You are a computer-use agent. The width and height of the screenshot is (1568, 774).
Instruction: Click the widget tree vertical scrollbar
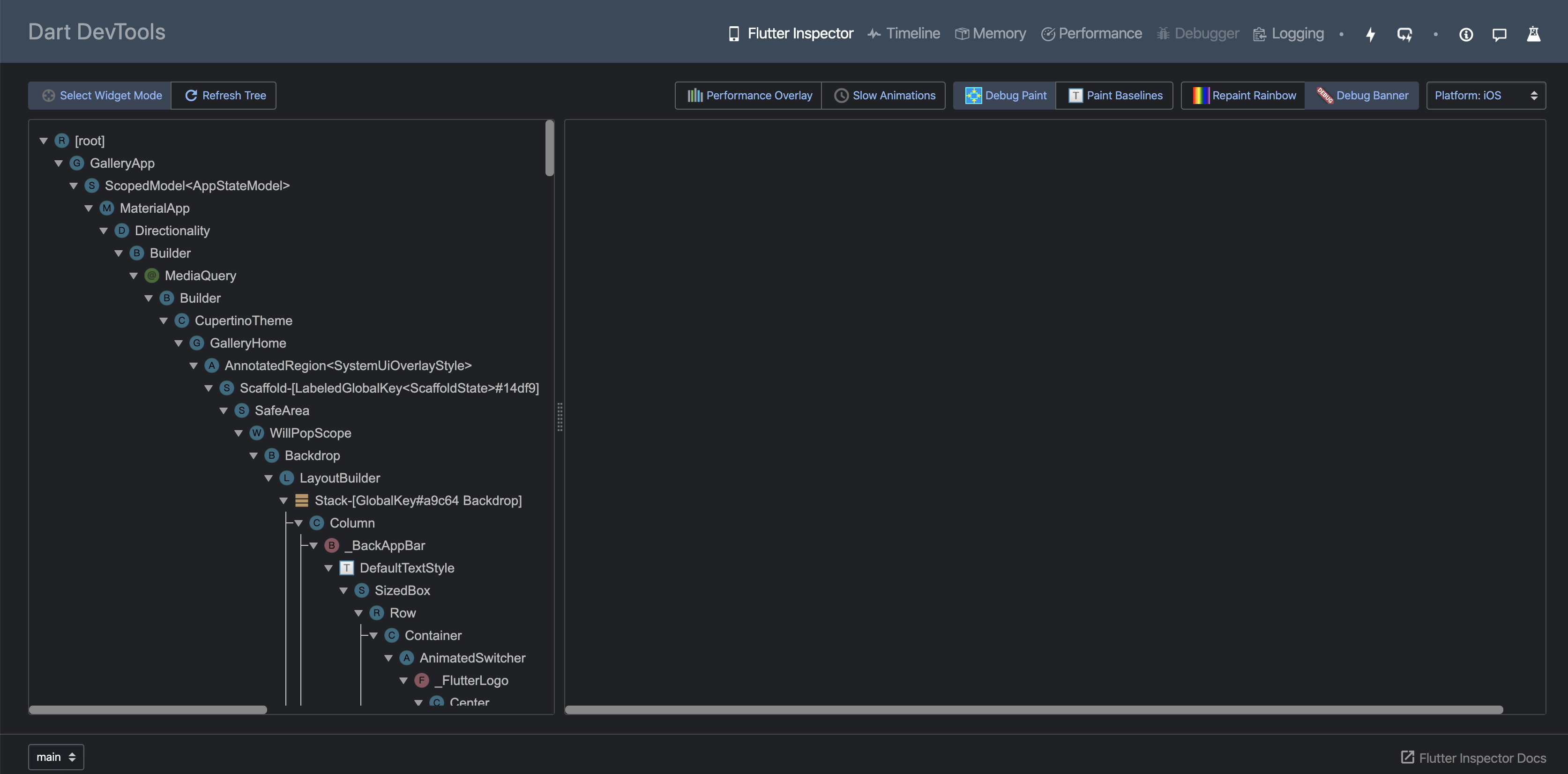pos(550,148)
